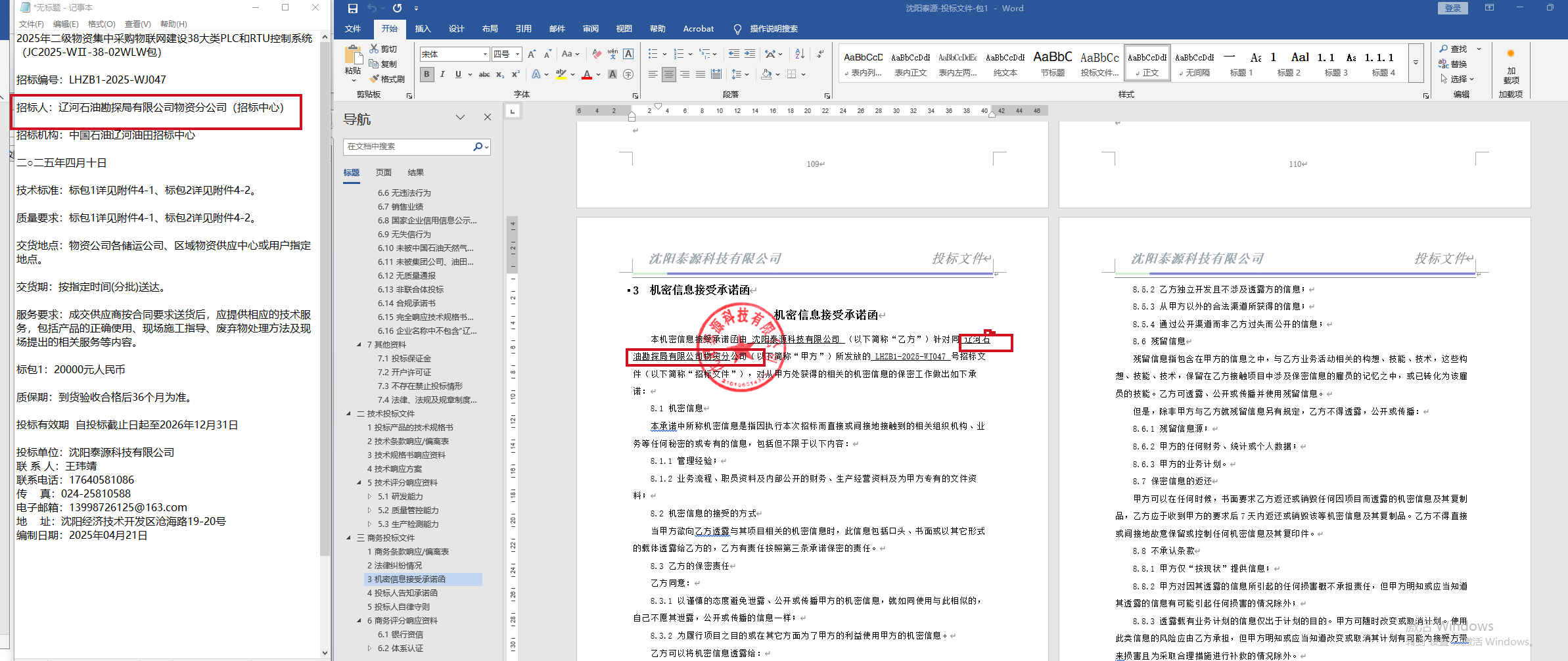Click the red font color swatch button
Viewport: 1568px width, 661px height.
pos(586,74)
